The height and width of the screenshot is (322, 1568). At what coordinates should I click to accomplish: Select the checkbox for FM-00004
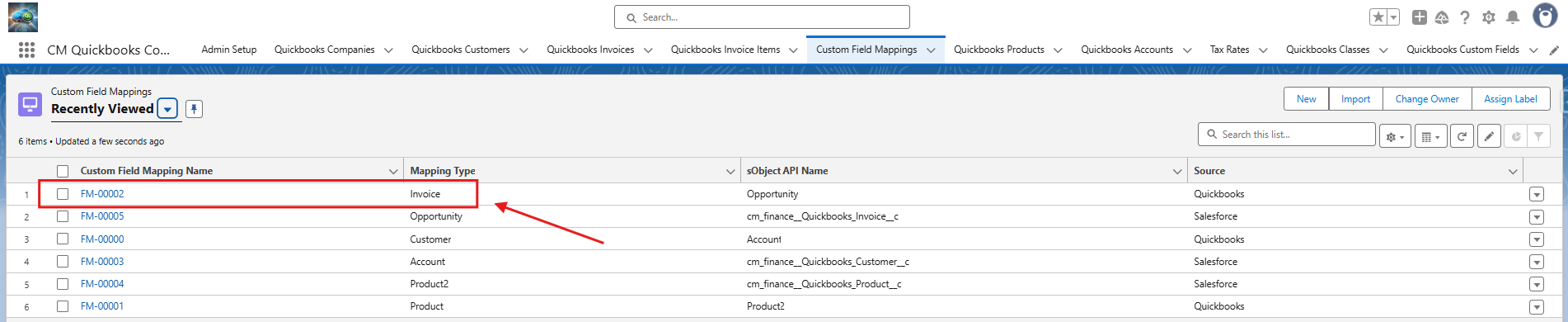pyautogui.click(x=63, y=283)
